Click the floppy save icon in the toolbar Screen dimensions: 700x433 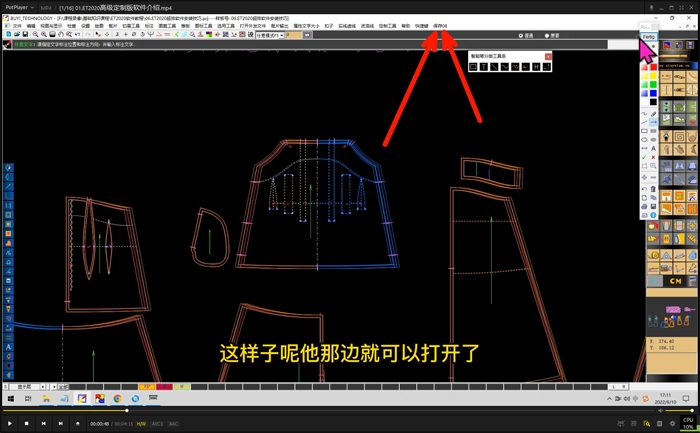click(25, 34)
